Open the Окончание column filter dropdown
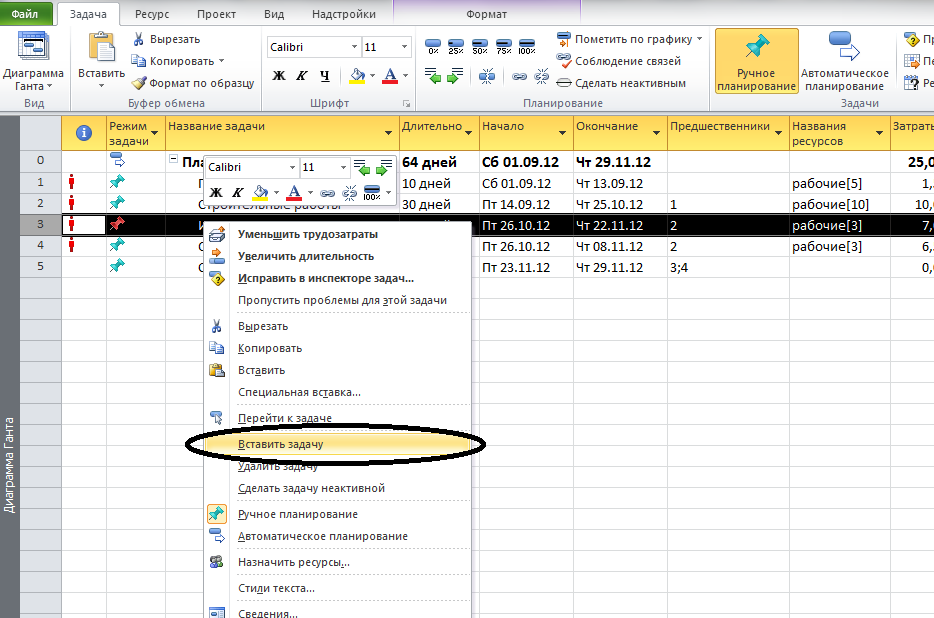Image resolution: width=934 pixels, height=618 pixels. (x=656, y=133)
